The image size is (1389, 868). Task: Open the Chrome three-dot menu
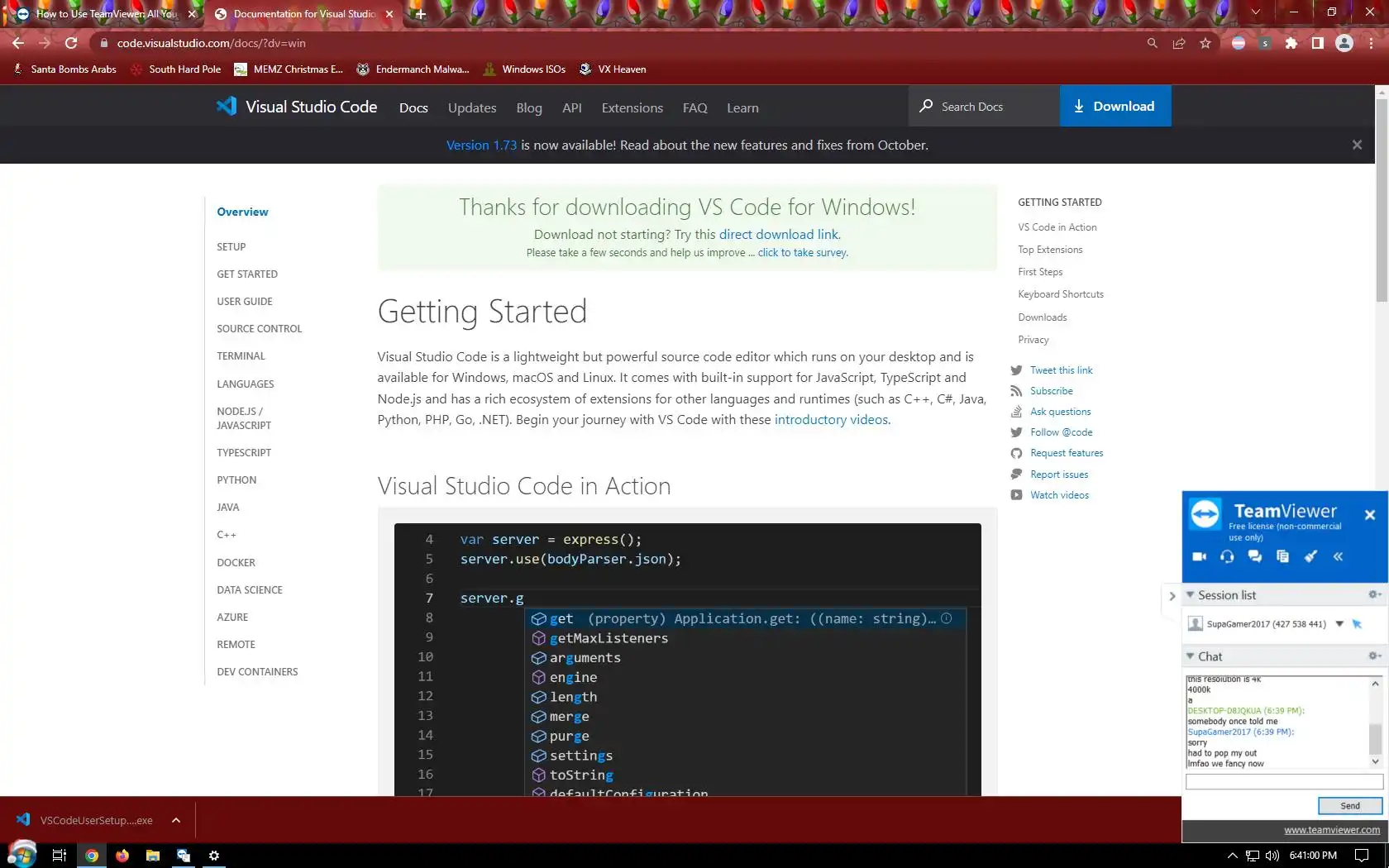point(1372,43)
